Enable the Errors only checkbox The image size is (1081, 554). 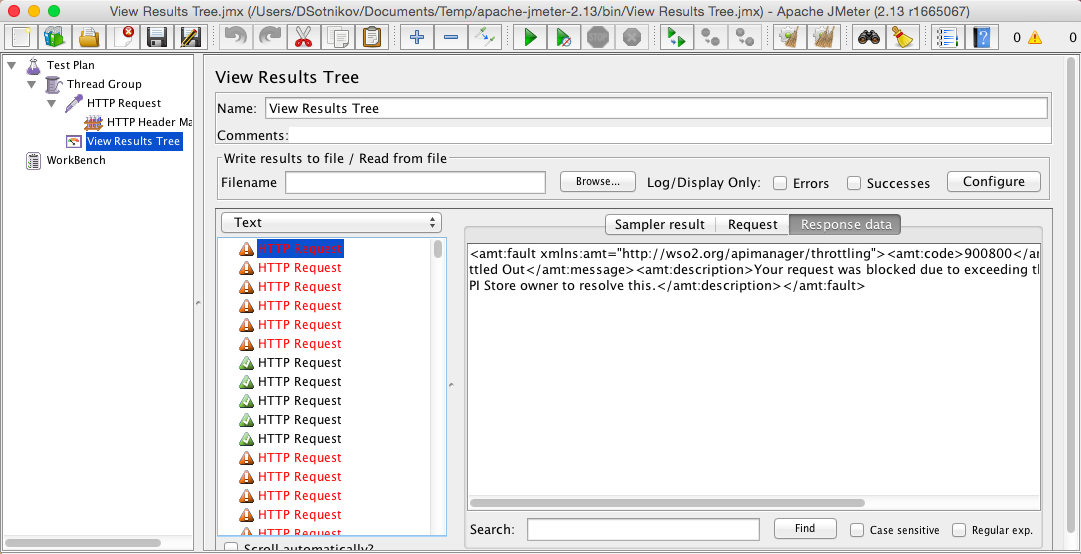780,183
